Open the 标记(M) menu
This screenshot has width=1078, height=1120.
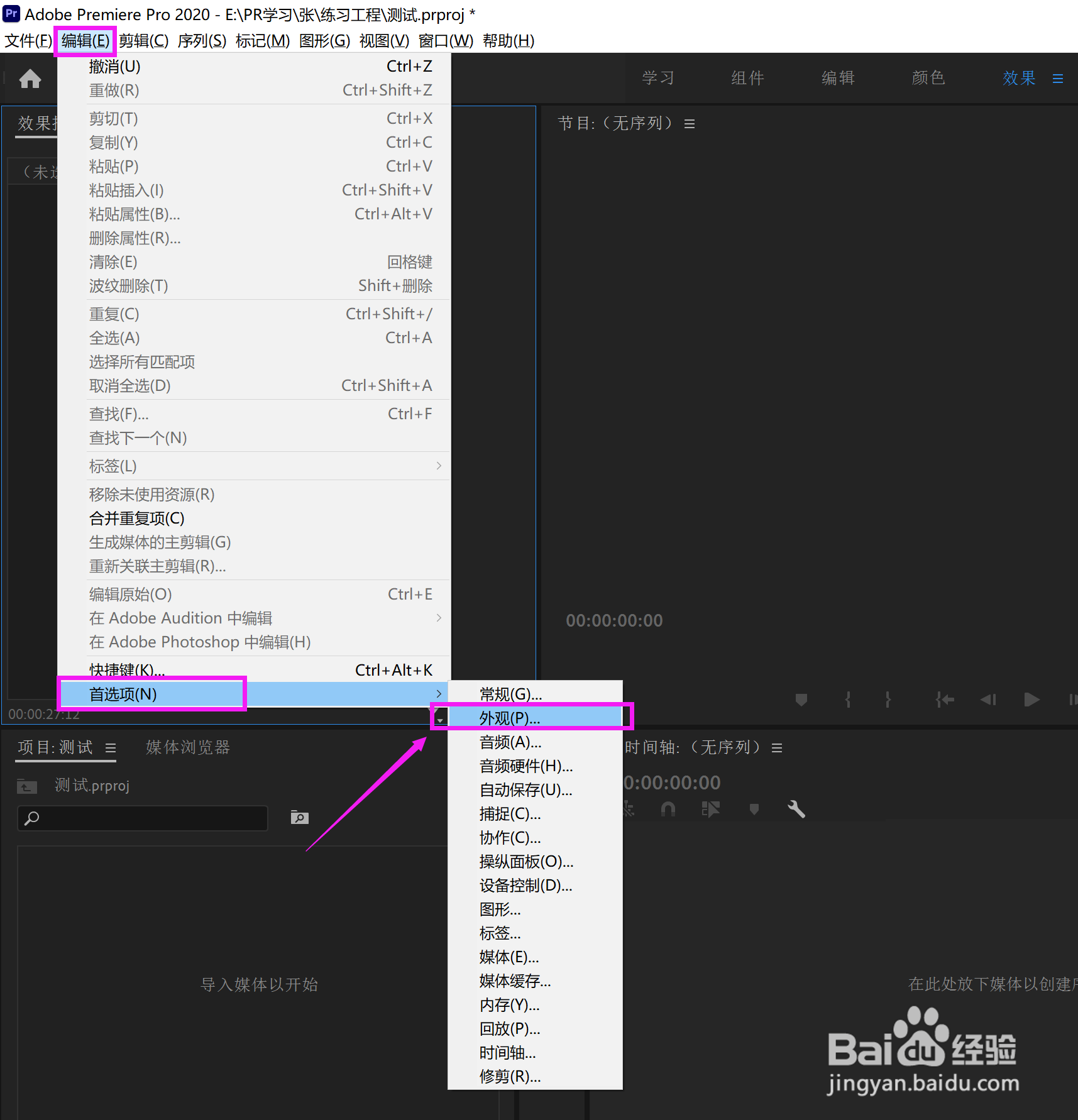[263, 41]
